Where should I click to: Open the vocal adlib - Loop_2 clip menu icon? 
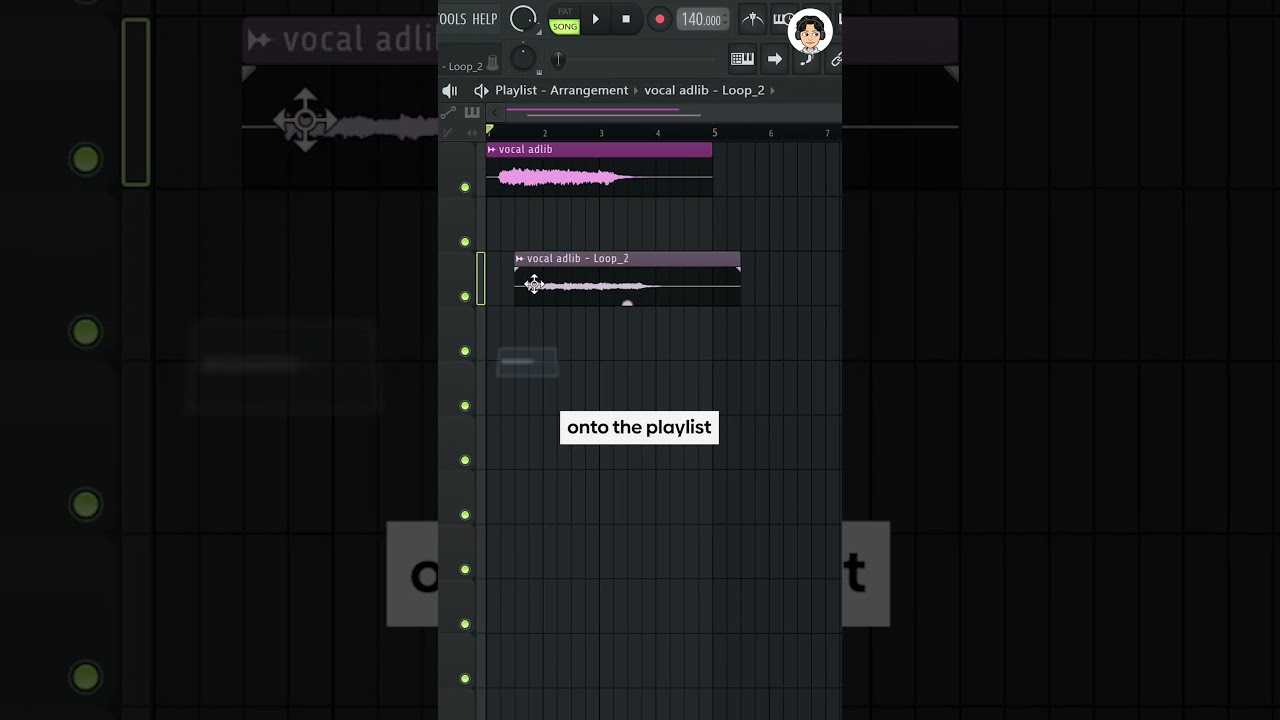pyautogui.click(x=520, y=258)
